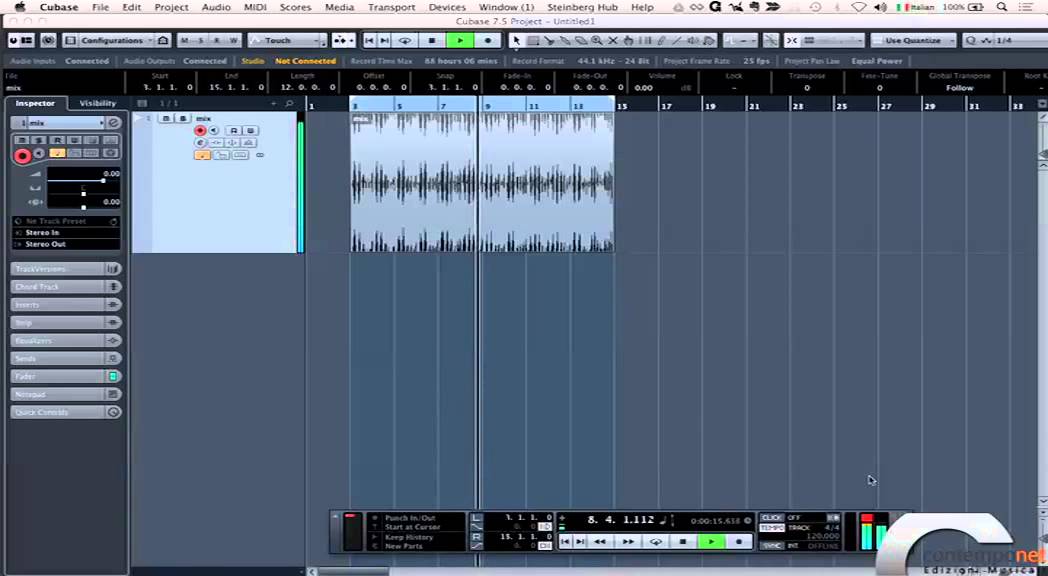This screenshot has width=1048, height=576.
Task: Click the toolbar cycle loop button
Action: click(405, 41)
